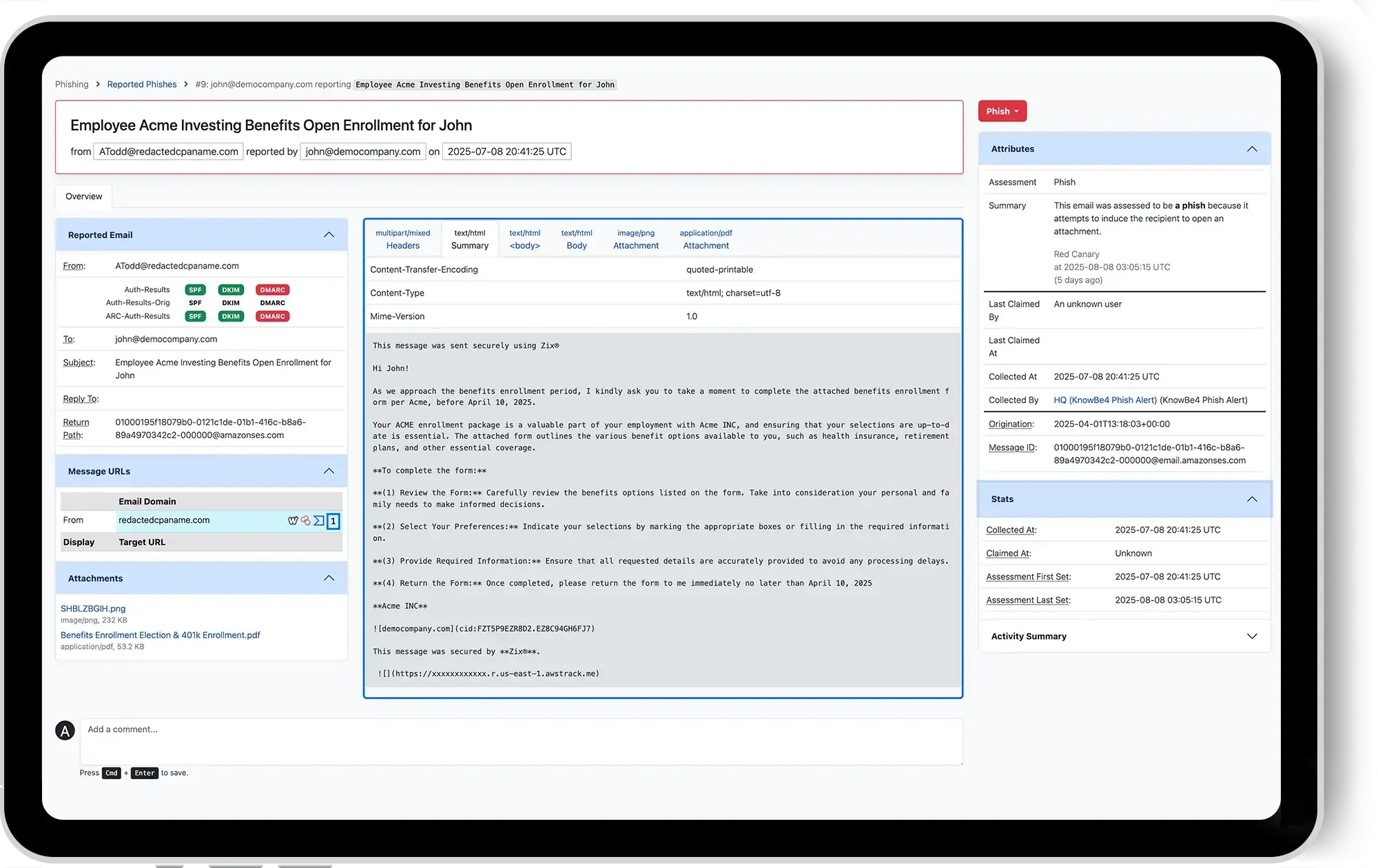Click into the Add a comment field
Image resolution: width=1378 pixels, height=868 pixels.
(x=521, y=741)
